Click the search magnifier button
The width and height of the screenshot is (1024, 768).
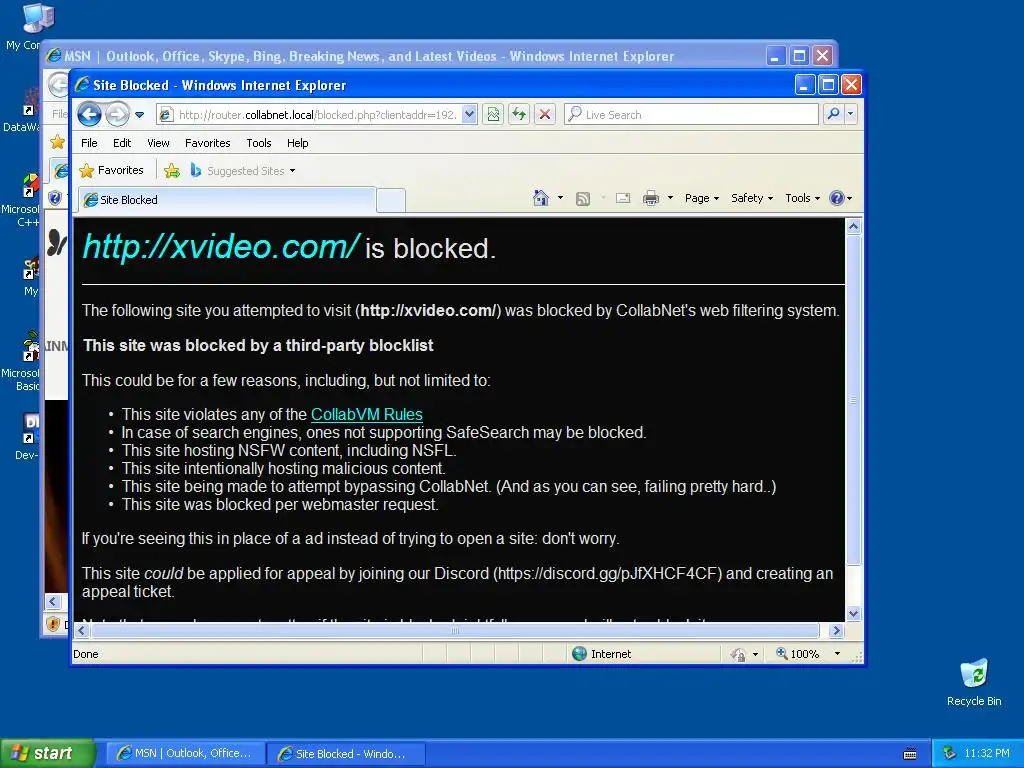(833, 114)
